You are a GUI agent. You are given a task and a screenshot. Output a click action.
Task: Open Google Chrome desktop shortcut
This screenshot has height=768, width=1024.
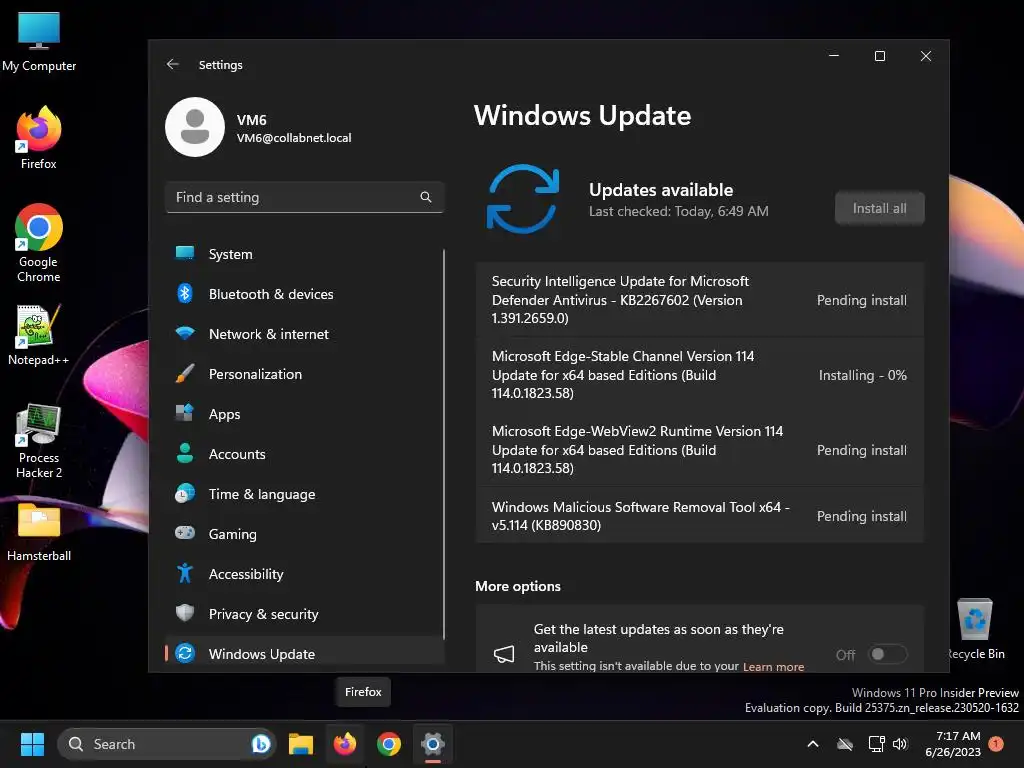tap(39, 243)
